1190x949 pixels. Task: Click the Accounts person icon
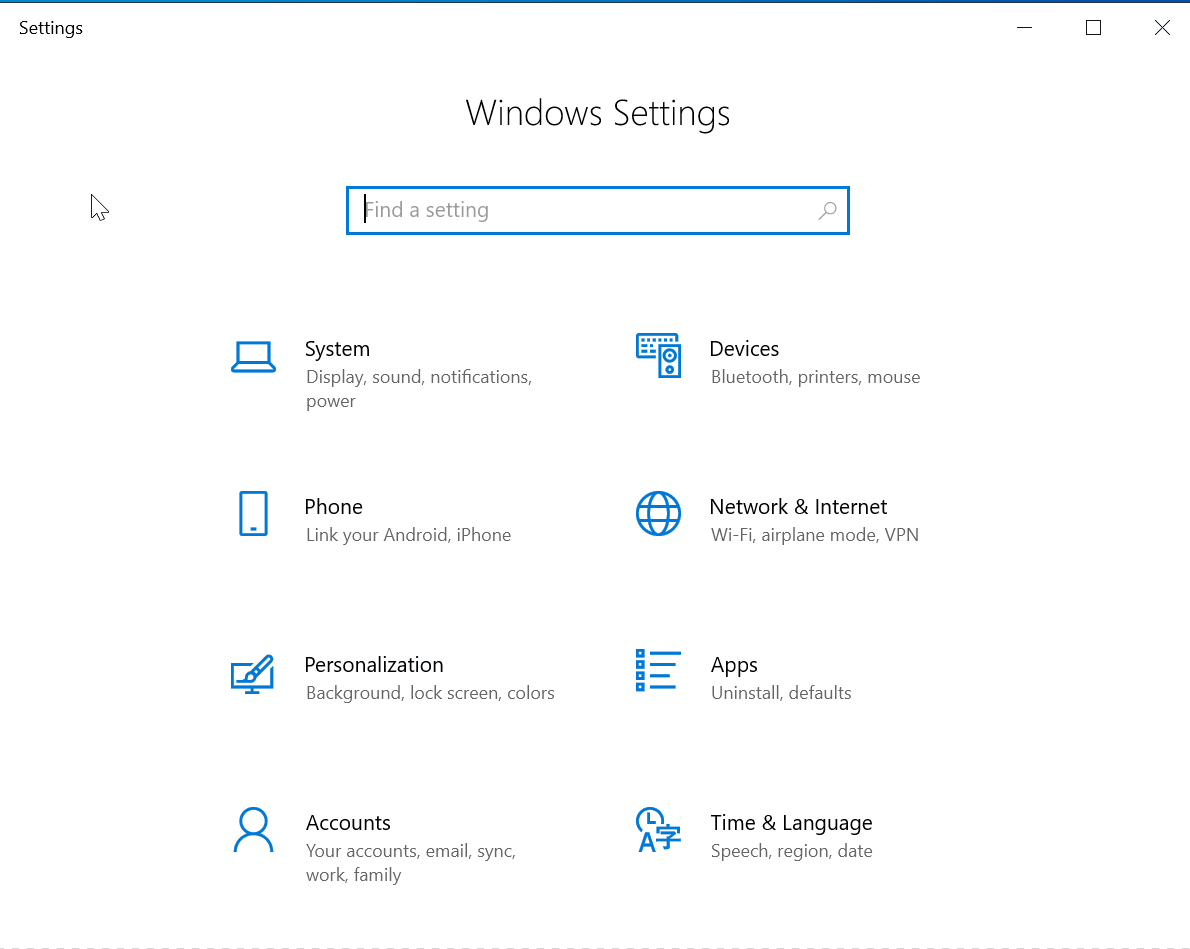coord(253,830)
